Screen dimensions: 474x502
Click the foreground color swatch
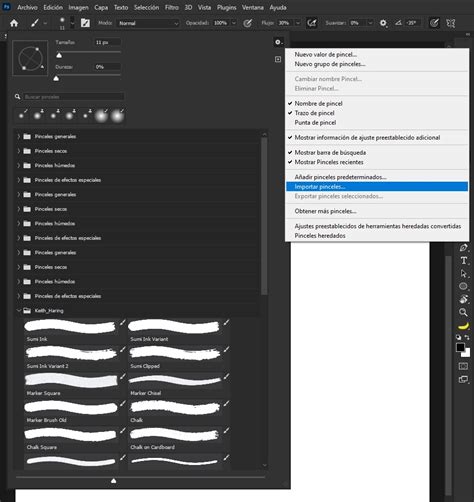click(x=460, y=347)
